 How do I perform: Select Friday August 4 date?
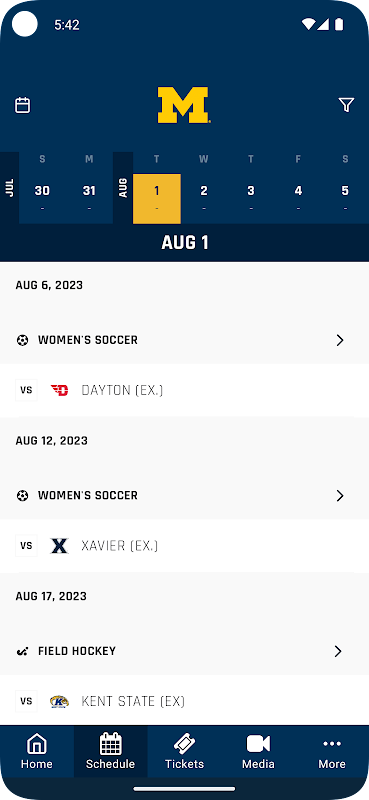[298, 198]
